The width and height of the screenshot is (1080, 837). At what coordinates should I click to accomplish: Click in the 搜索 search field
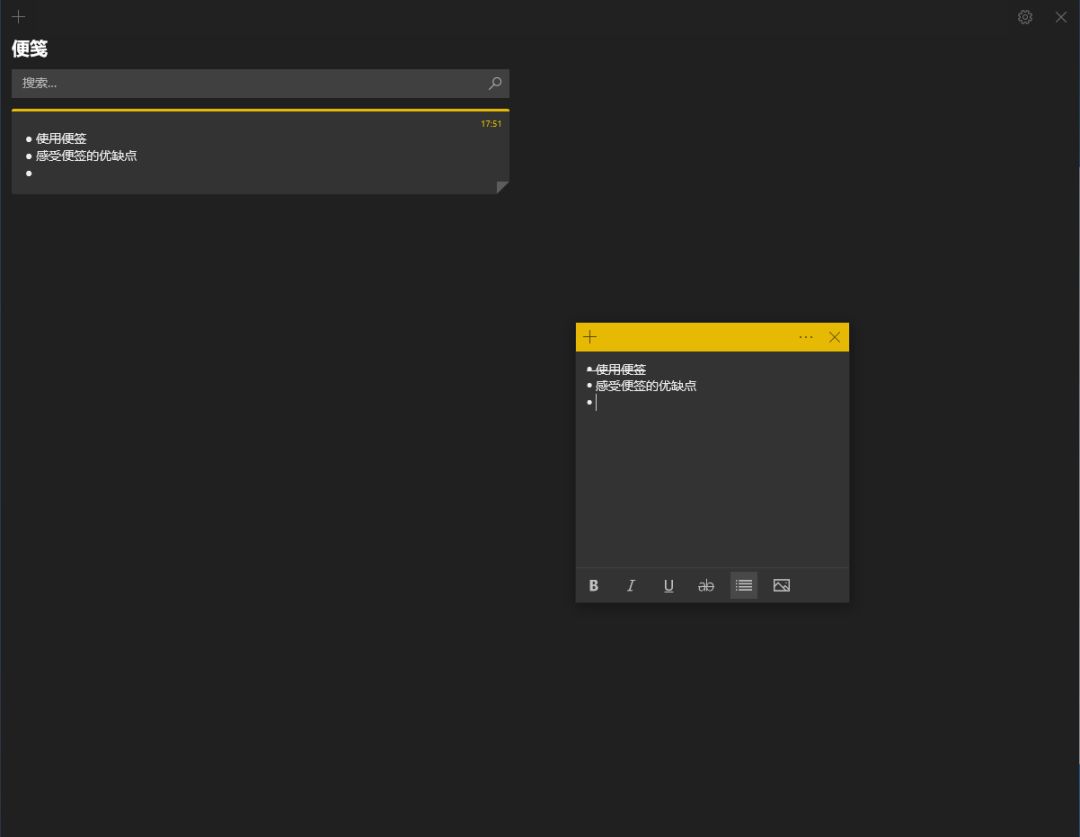(250, 83)
